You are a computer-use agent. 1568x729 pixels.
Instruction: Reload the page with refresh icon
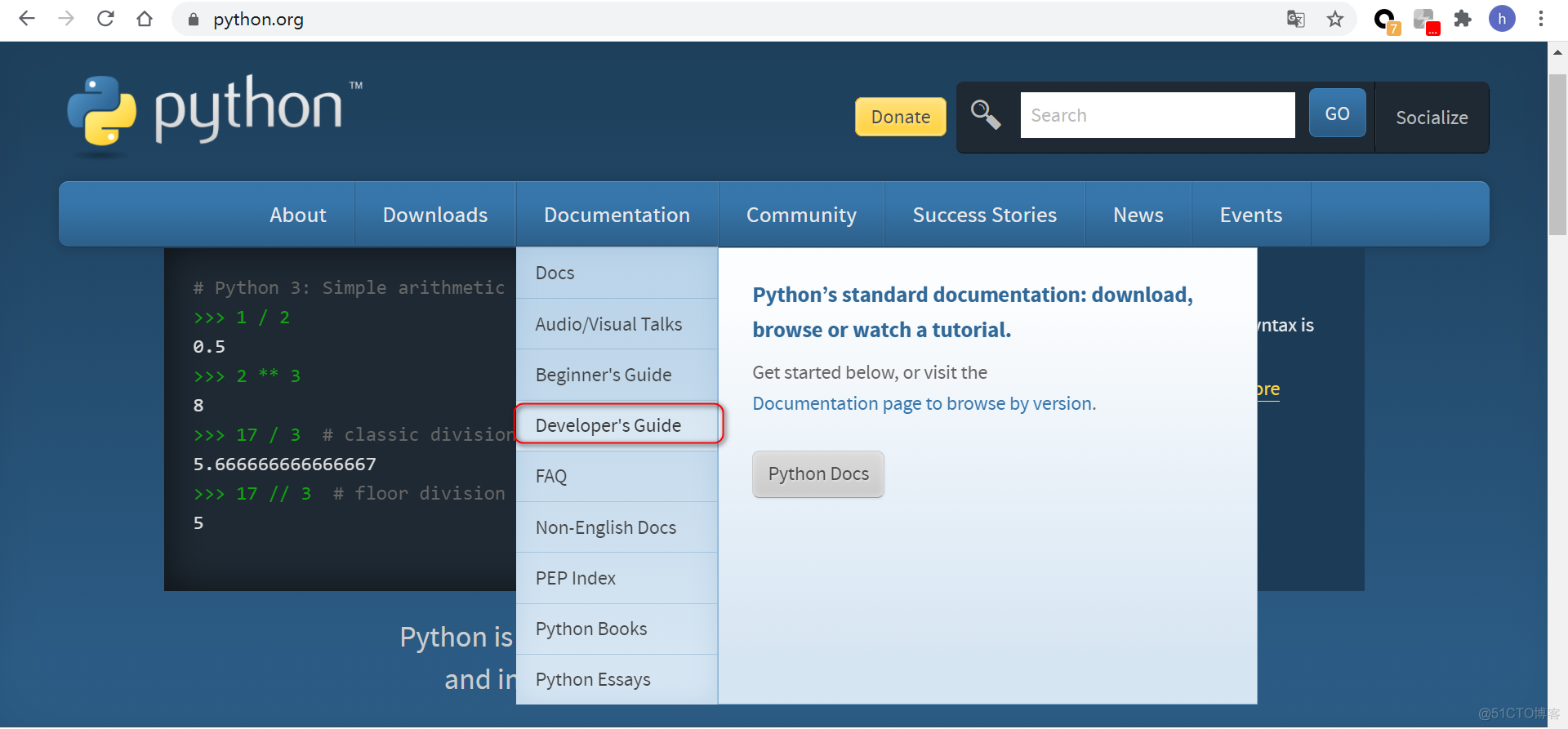(105, 19)
